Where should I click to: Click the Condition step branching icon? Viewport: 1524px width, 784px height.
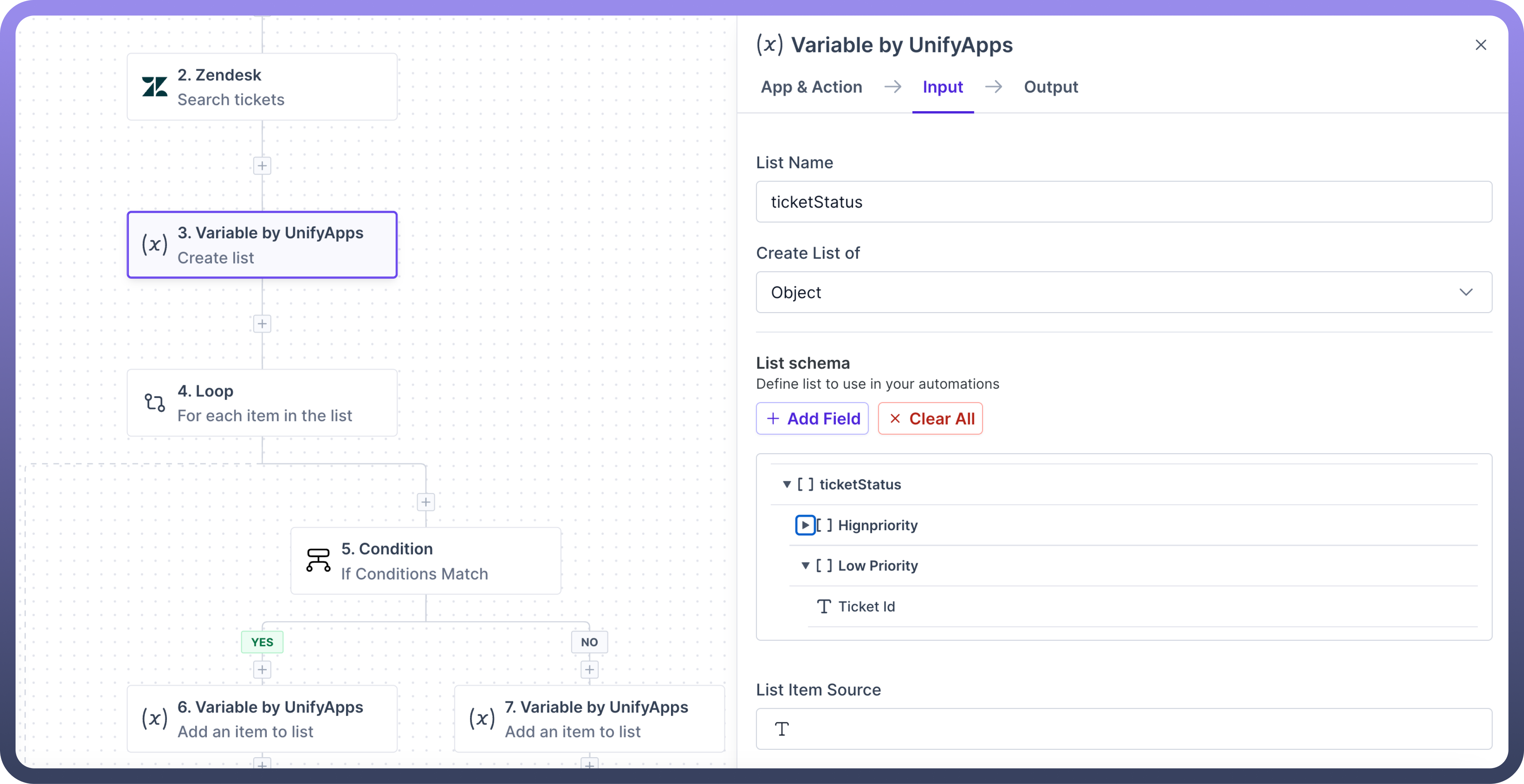(318, 560)
